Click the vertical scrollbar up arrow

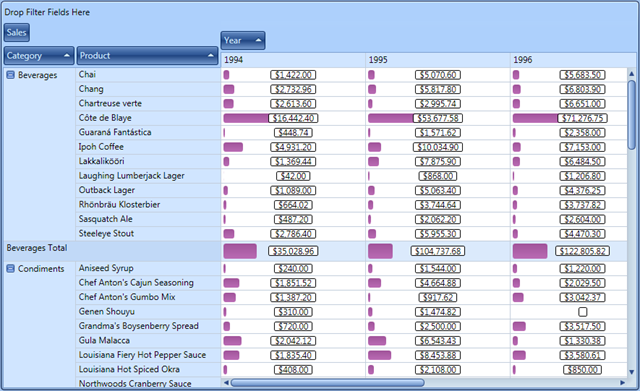[x=631, y=74]
